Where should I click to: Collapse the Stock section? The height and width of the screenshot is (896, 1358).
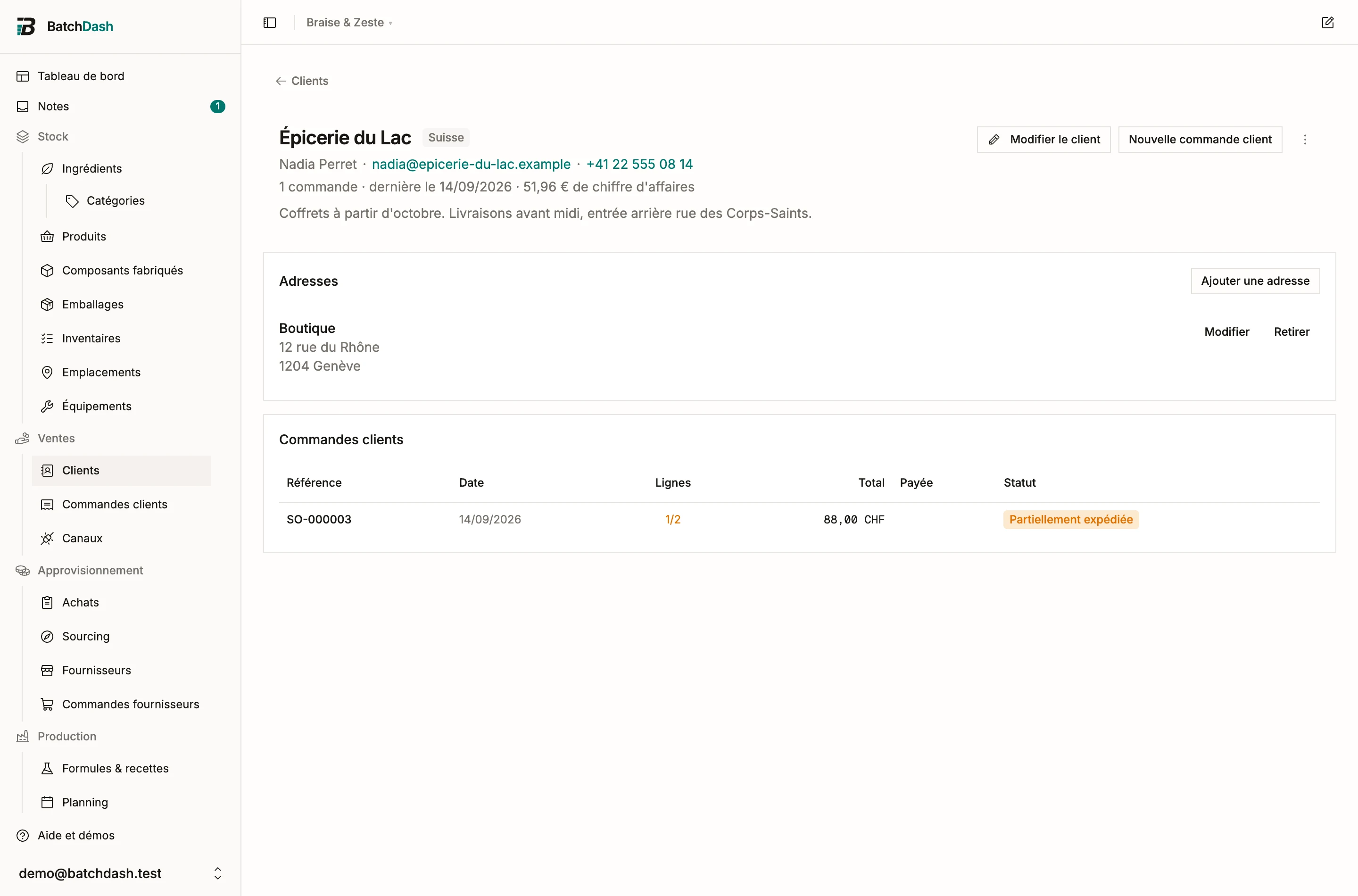(x=52, y=137)
